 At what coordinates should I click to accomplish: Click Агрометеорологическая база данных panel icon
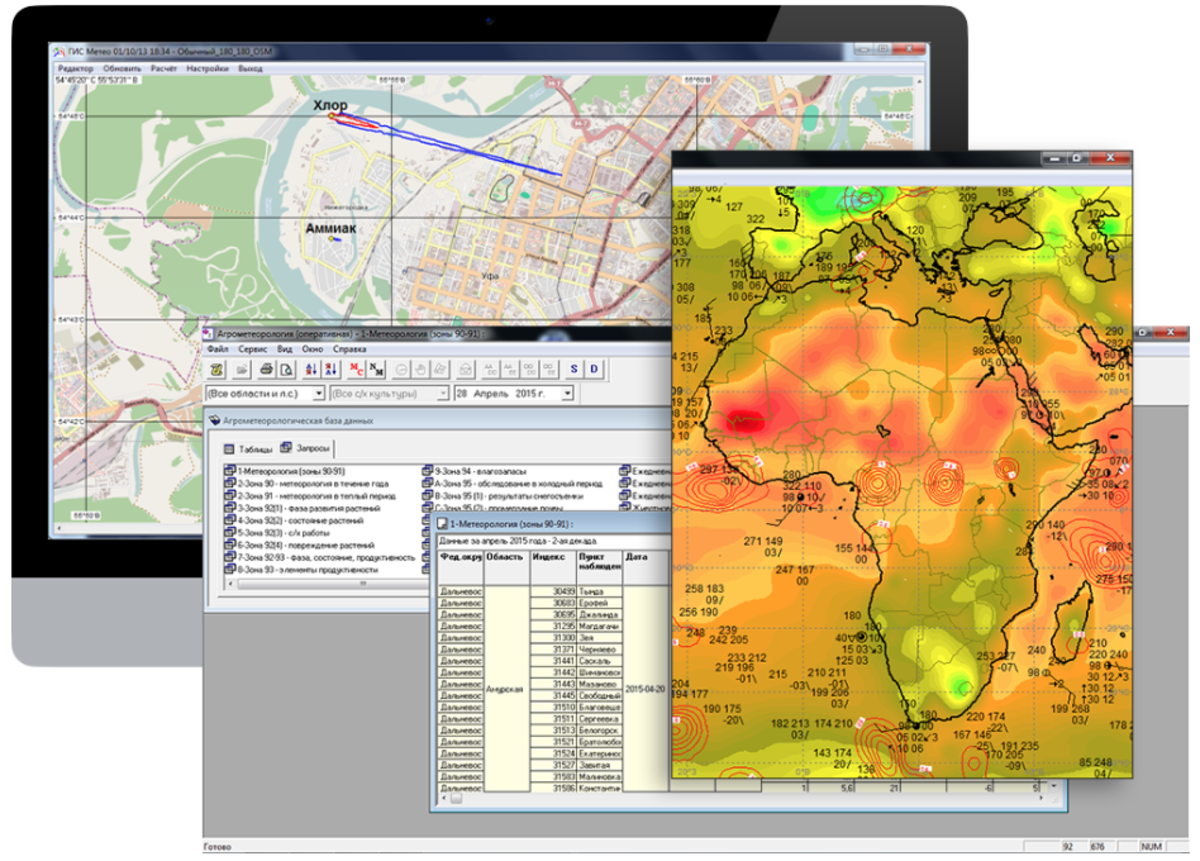coord(215,421)
